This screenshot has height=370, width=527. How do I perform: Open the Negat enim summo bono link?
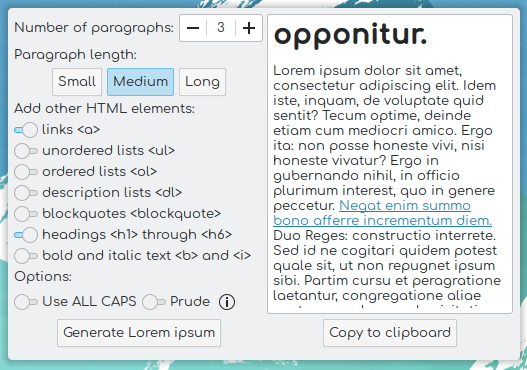pyautogui.click(x=382, y=213)
